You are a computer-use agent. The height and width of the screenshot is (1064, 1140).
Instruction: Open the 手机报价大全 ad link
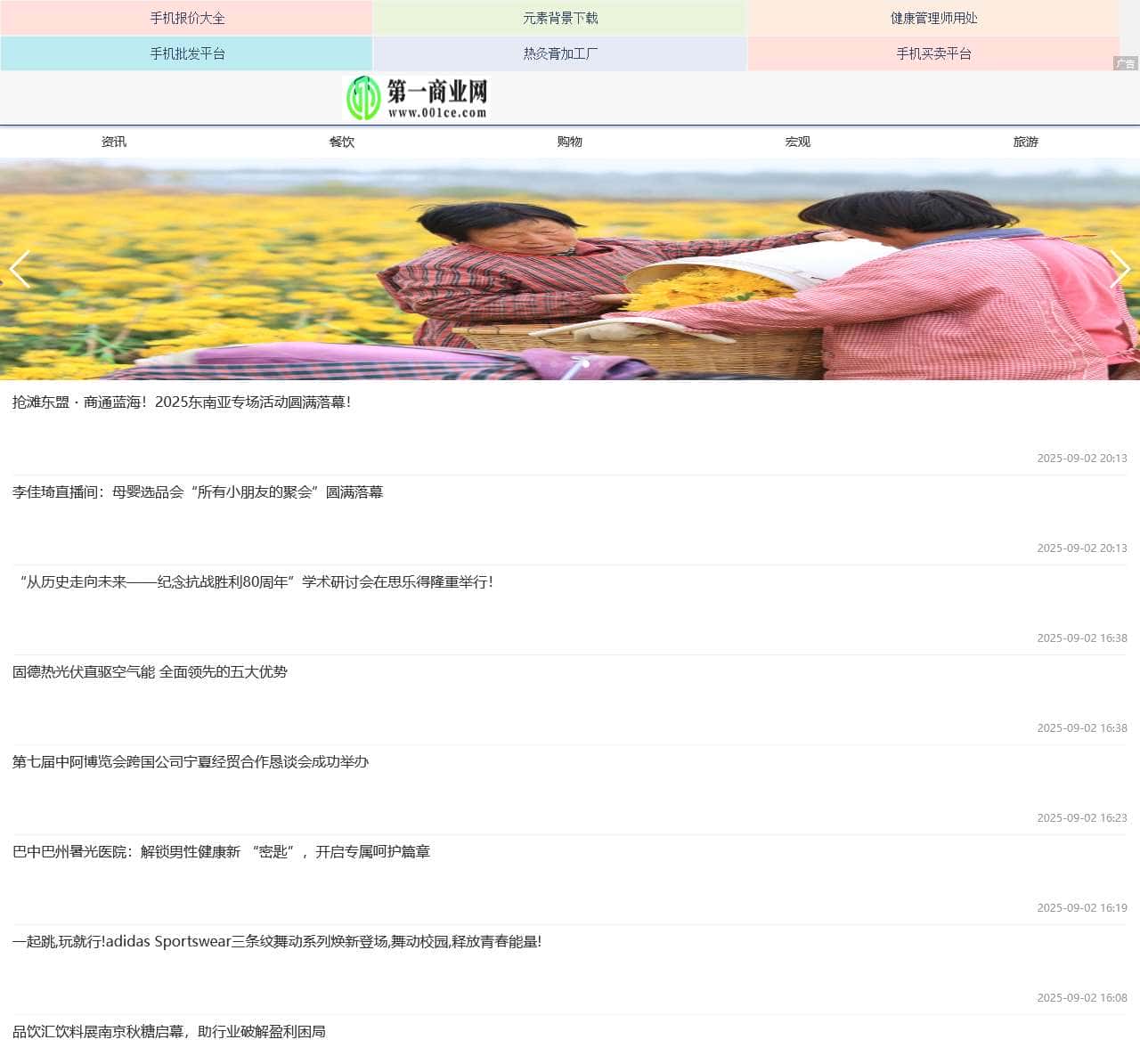click(187, 18)
